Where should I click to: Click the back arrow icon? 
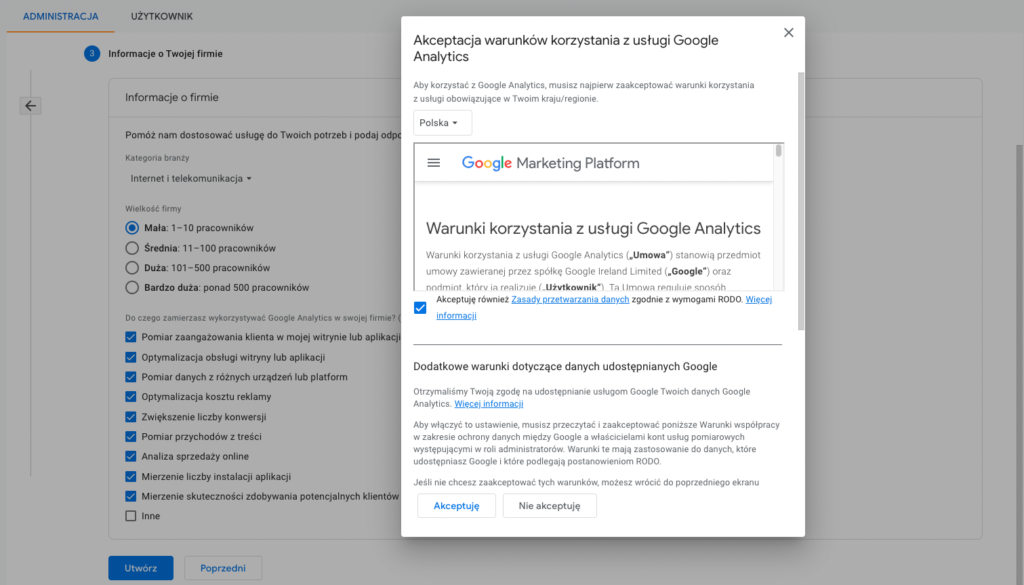click(30, 106)
